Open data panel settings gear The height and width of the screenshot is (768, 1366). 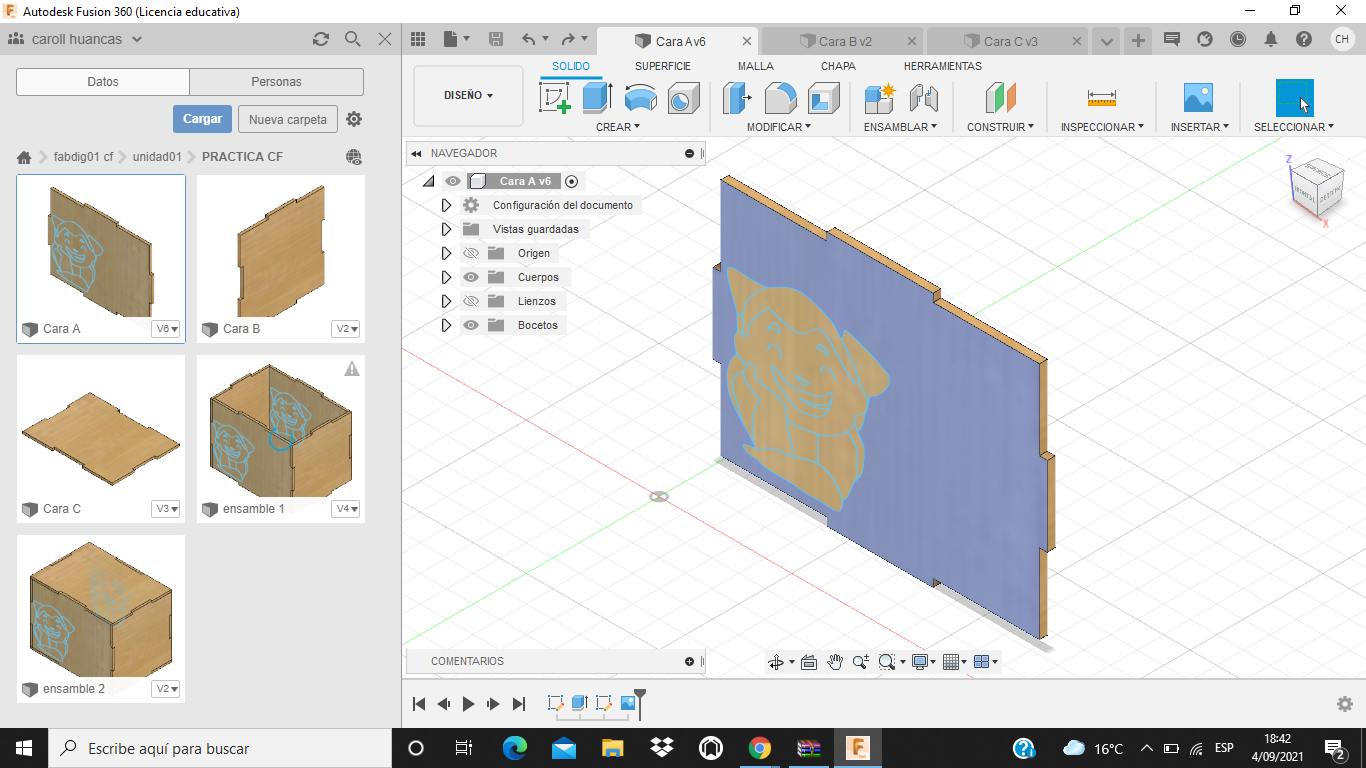click(354, 119)
